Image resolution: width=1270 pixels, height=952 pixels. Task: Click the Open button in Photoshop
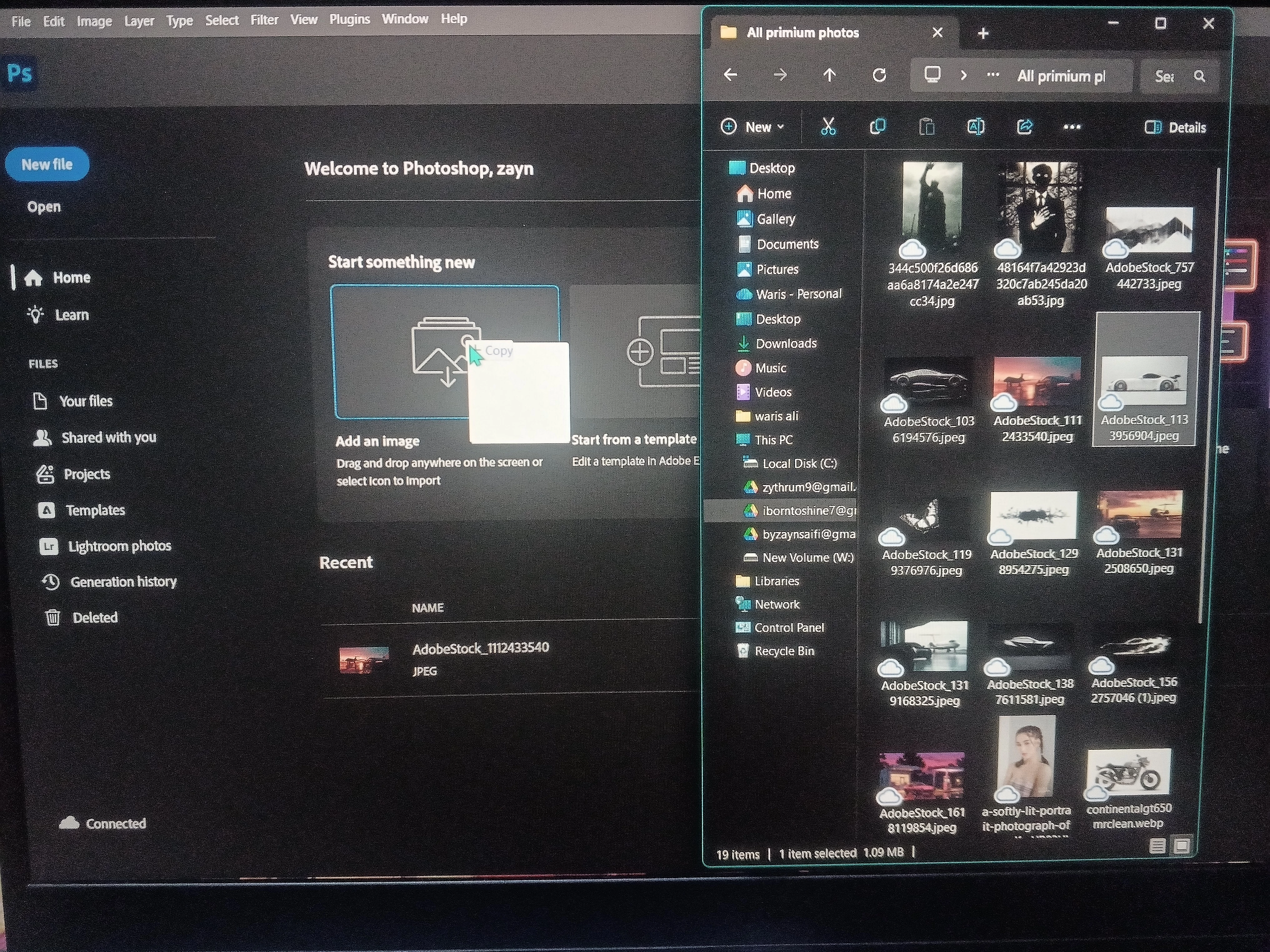[44, 206]
